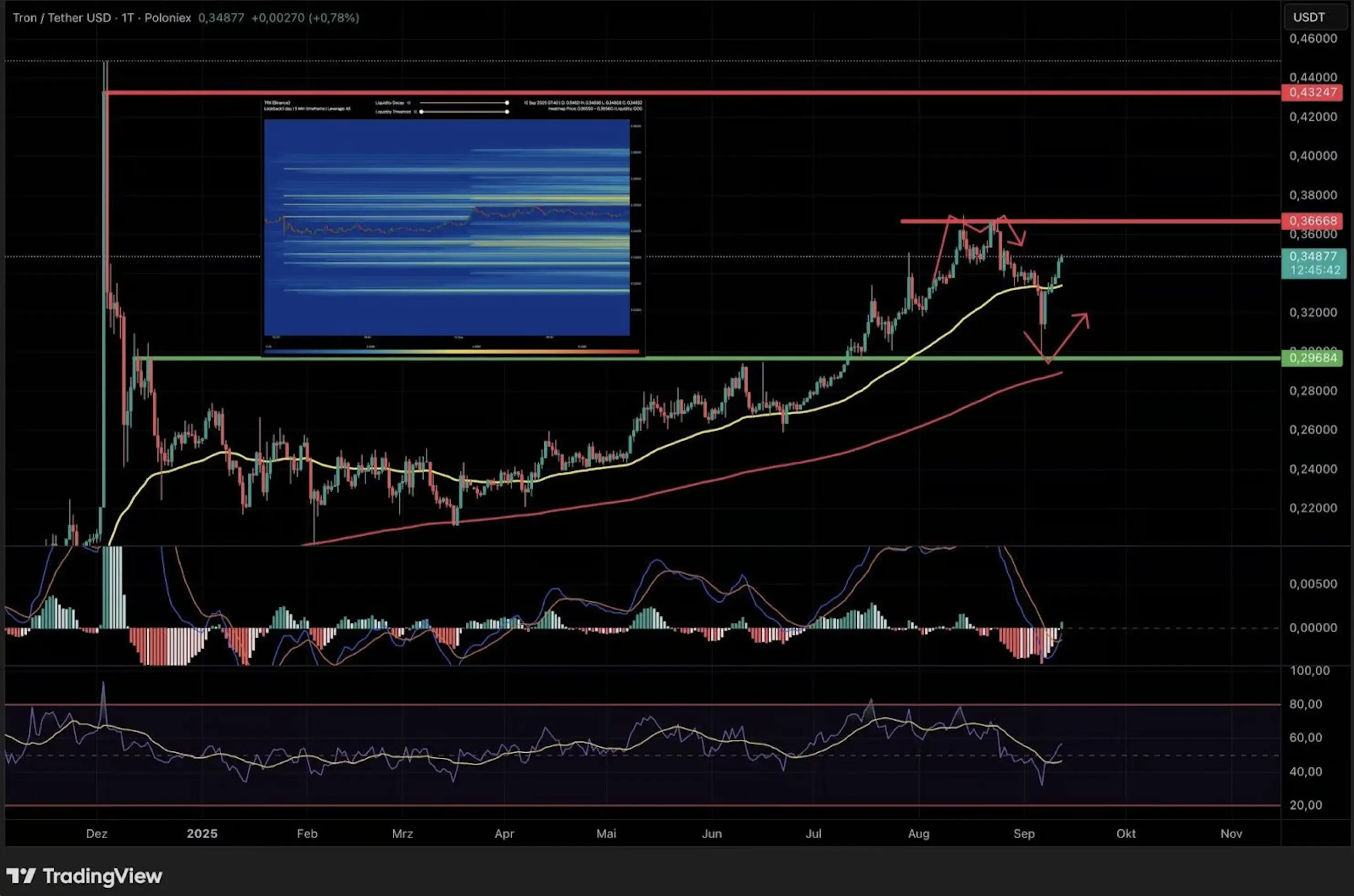Click the red 0,43247 resistance price label

point(1313,93)
